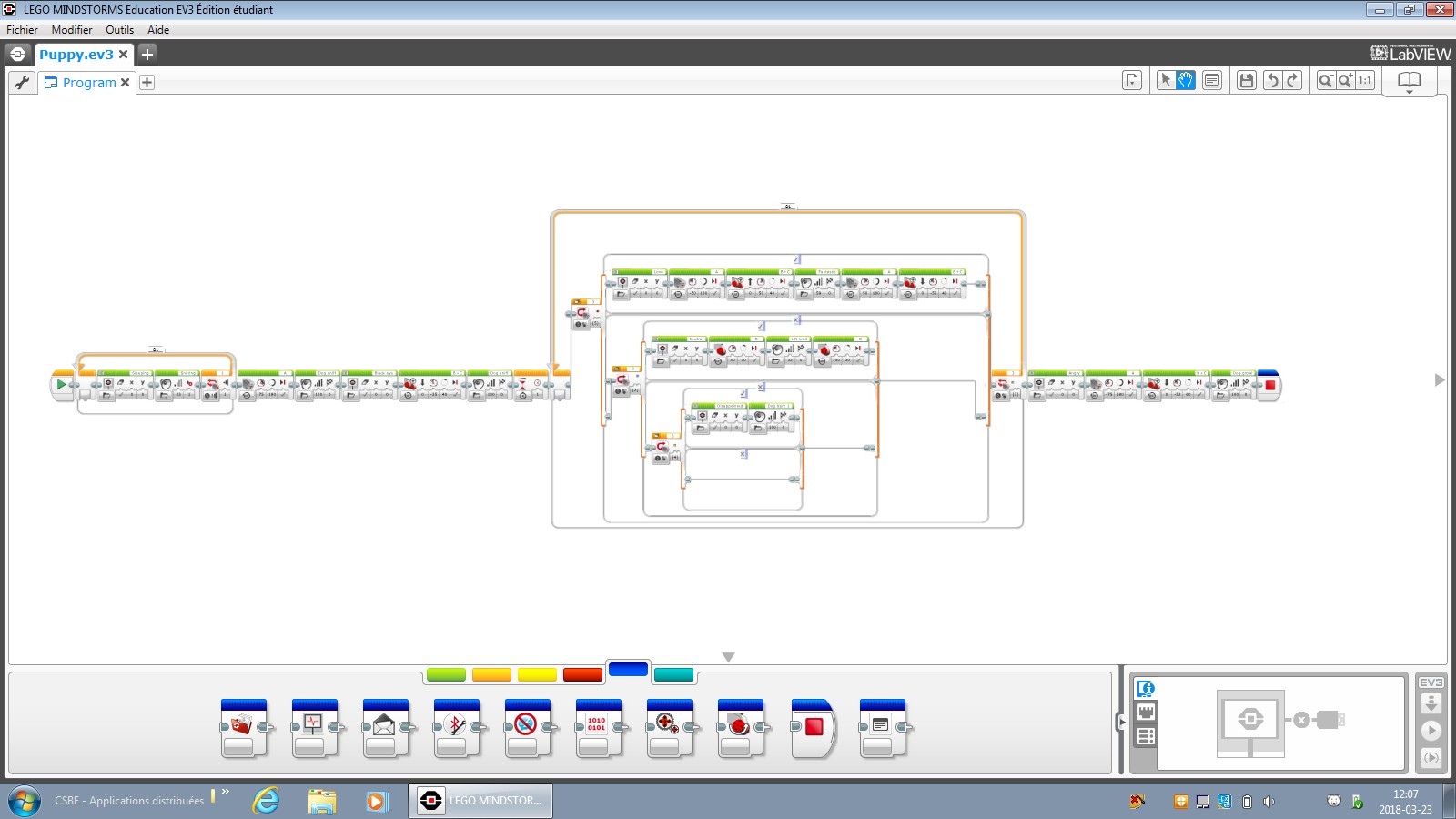Select the Program tab
This screenshot has width=1456, height=819.
click(89, 82)
